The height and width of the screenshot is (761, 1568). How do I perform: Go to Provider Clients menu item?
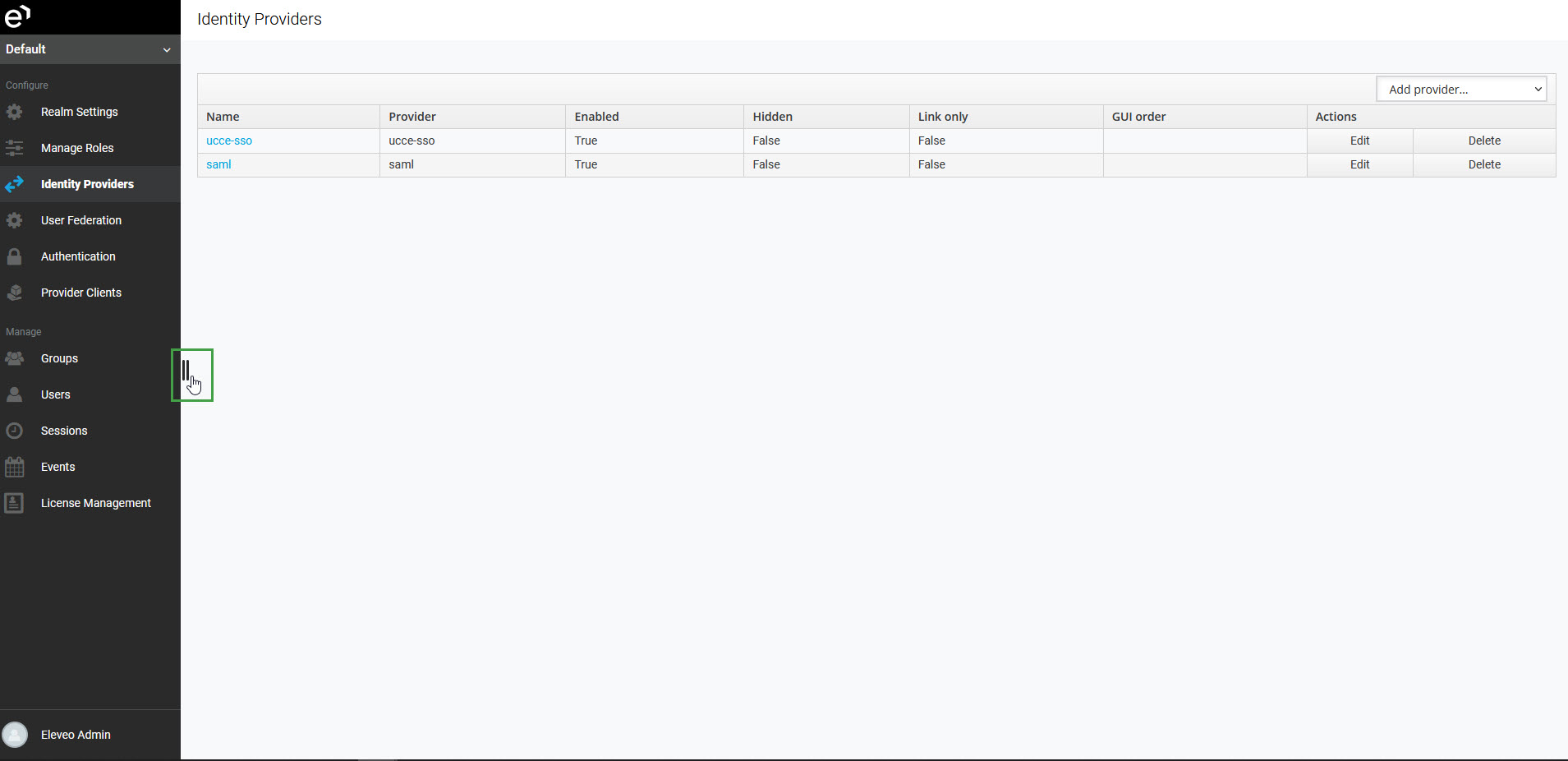(81, 293)
